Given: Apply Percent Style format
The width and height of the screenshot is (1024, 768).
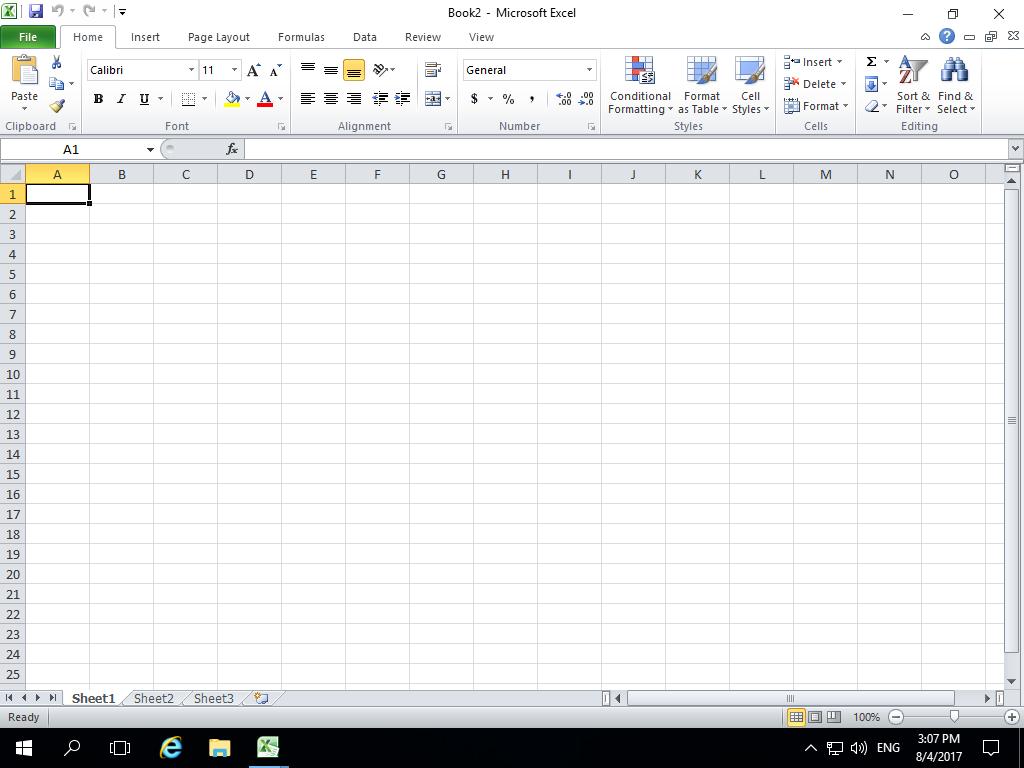Looking at the screenshot, I should (x=508, y=99).
